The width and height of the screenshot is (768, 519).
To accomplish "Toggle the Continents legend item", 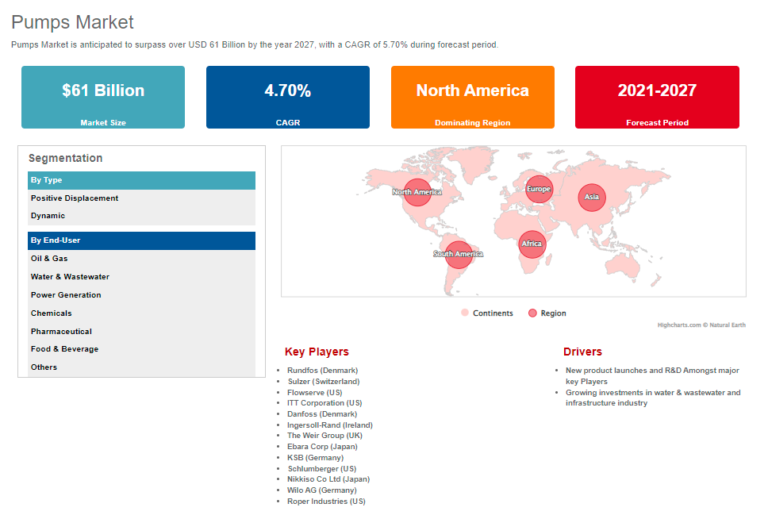I will pos(486,313).
